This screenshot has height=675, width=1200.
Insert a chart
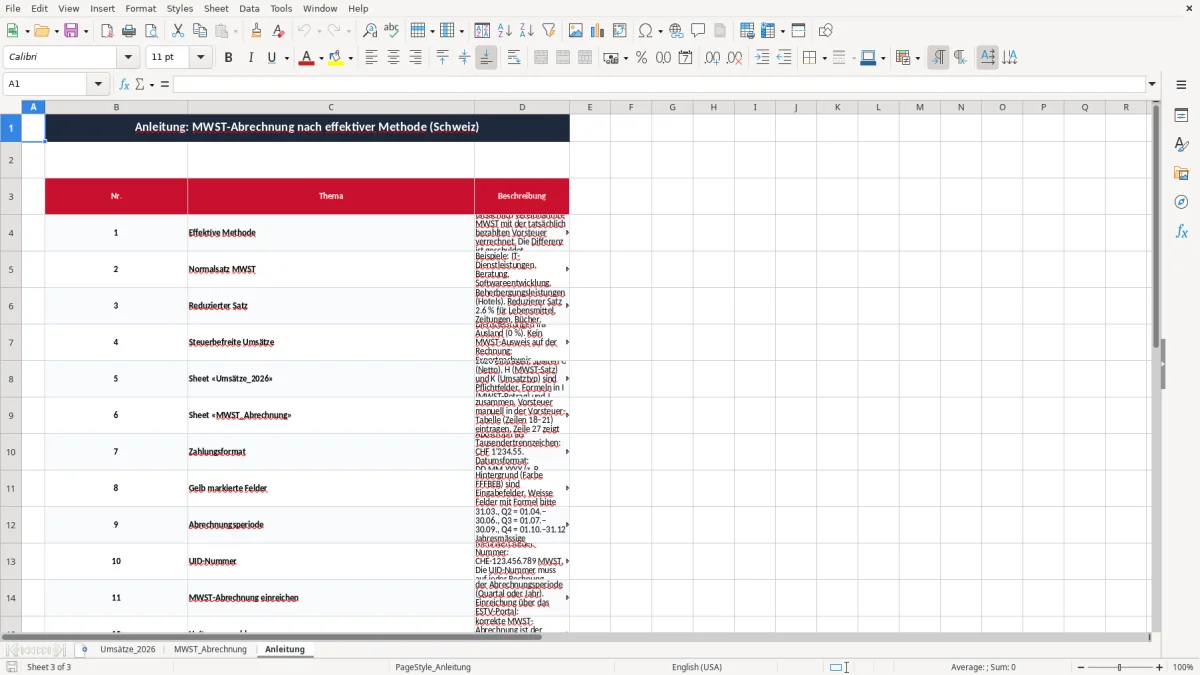[x=598, y=31]
